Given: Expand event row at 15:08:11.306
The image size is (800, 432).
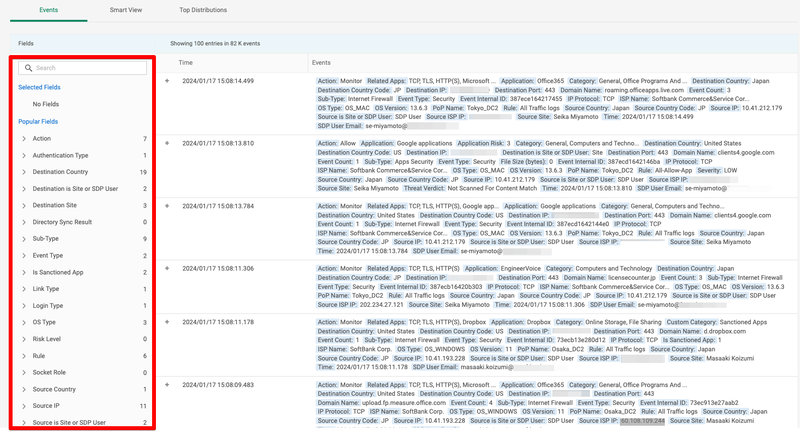Looking at the screenshot, I should [x=167, y=268].
